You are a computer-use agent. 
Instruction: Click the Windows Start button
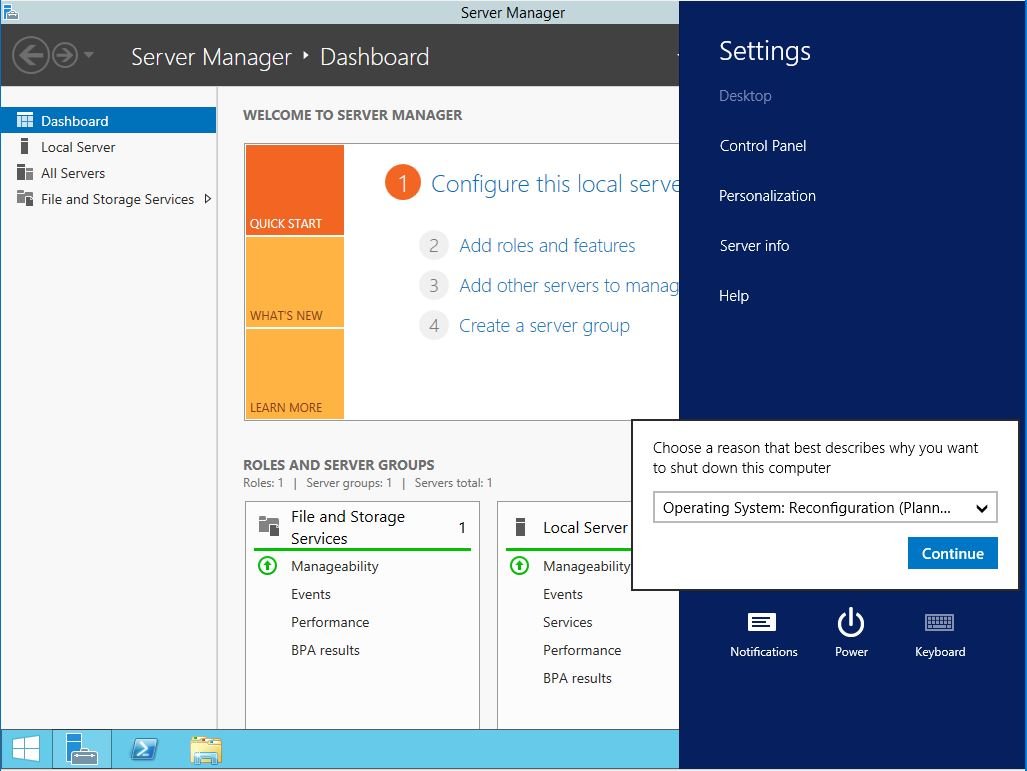pos(26,749)
